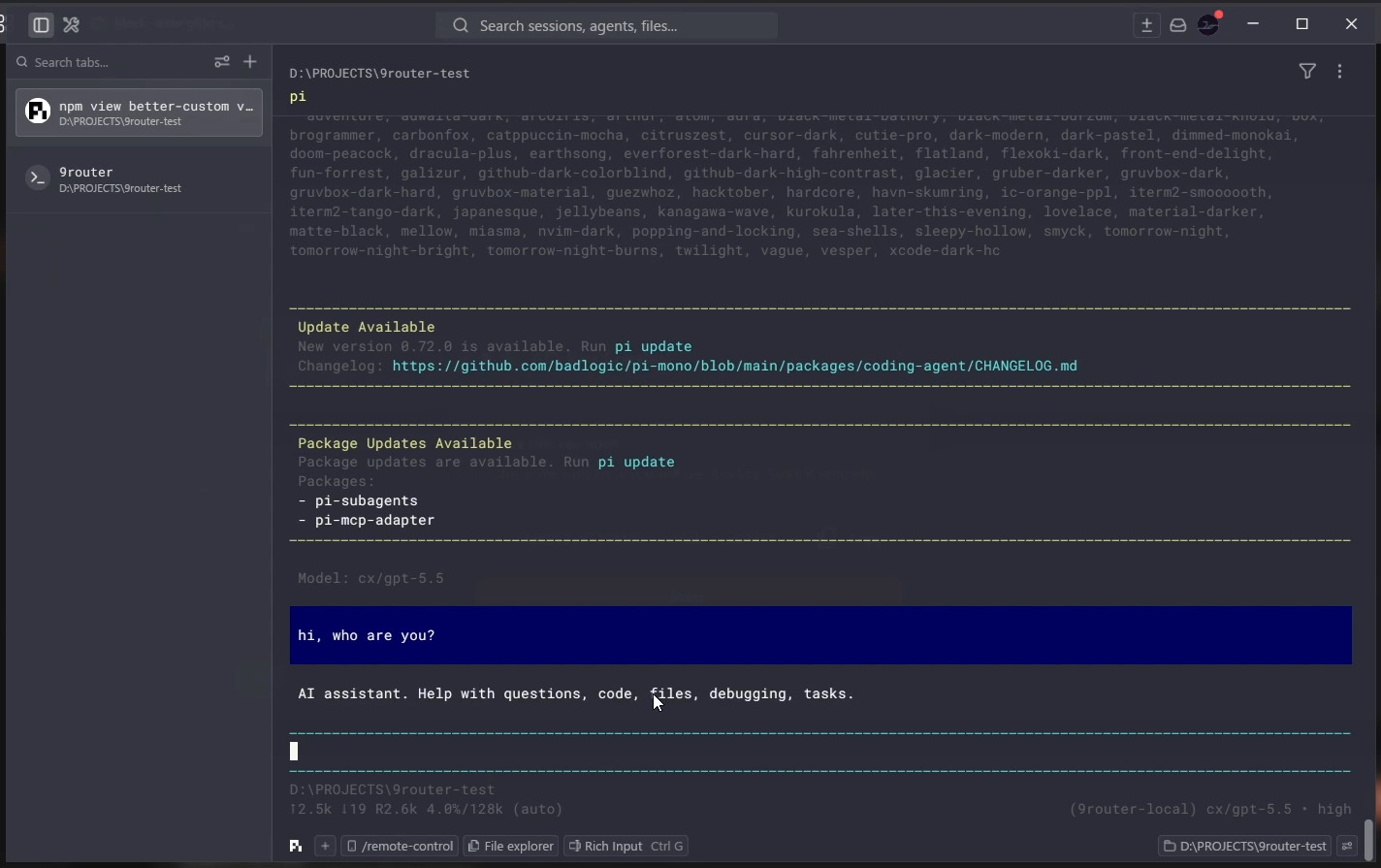
Task: Click the download updates icon in title bar
Action: click(1146, 25)
